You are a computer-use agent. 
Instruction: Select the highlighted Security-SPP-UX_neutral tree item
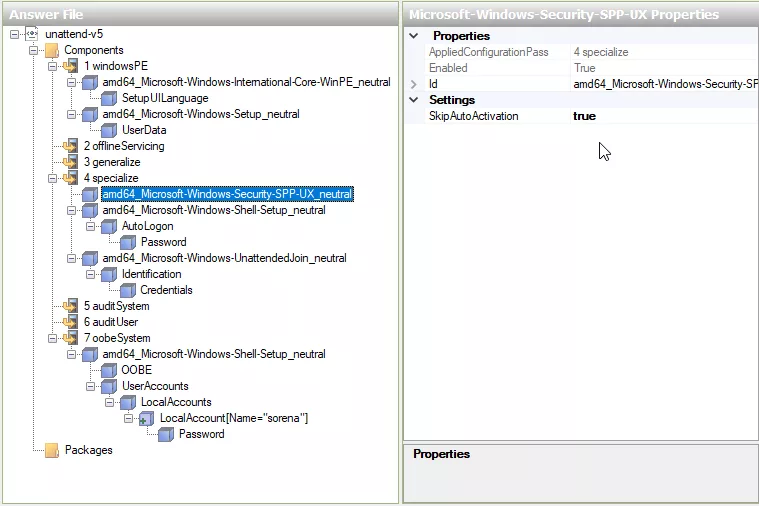coord(228,194)
